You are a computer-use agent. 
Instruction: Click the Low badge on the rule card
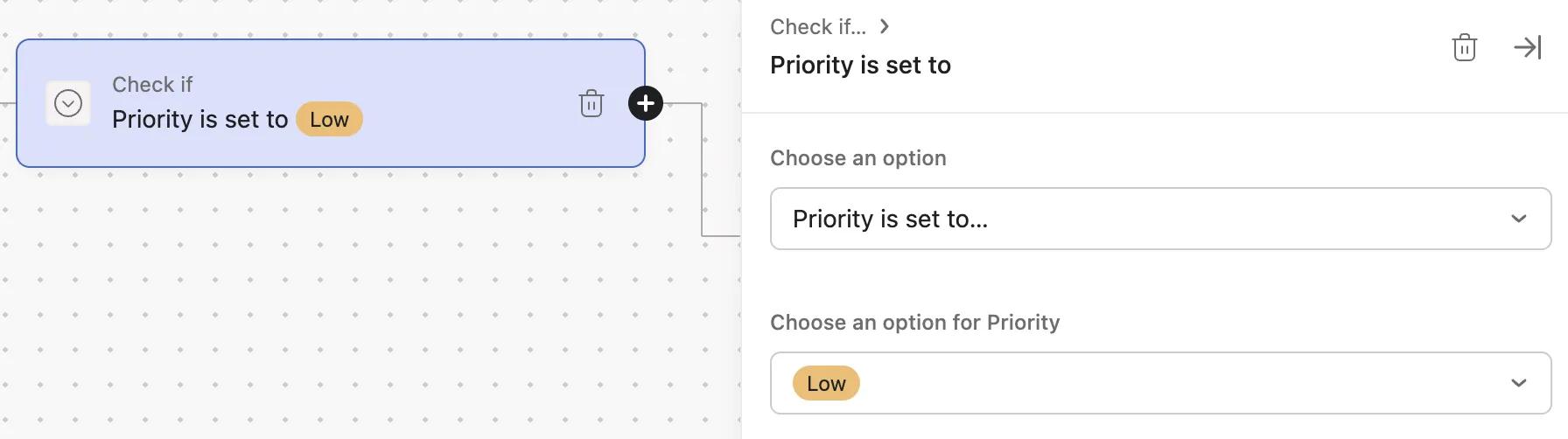pos(329,120)
